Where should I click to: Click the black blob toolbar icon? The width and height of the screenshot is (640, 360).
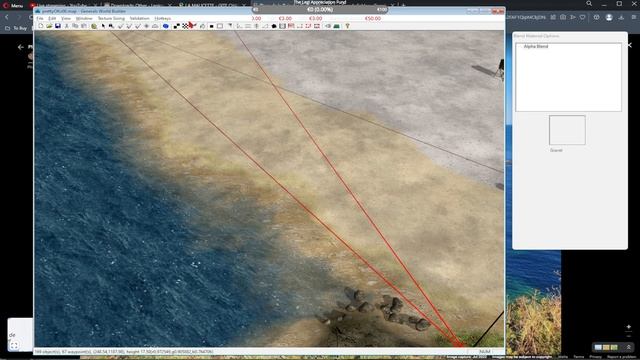coord(274,26)
